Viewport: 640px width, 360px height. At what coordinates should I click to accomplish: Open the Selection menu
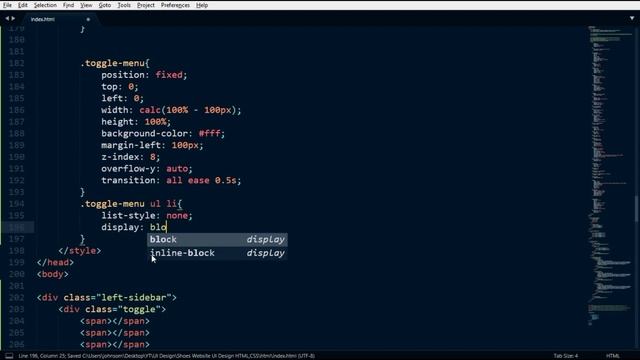click(x=45, y=5)
